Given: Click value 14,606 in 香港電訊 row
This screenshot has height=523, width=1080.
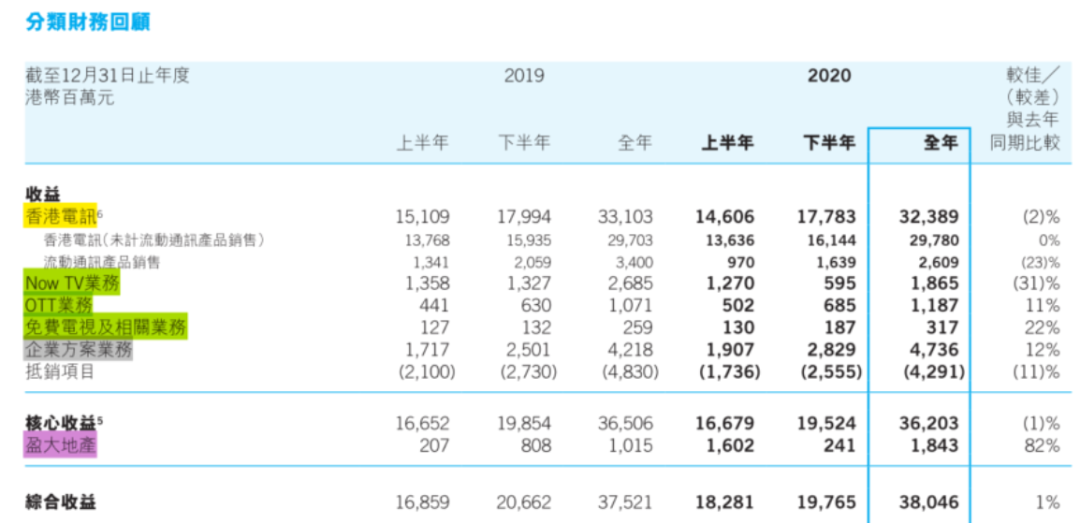Looking at the screenshot, I should pyautogui.click(x=726, y=217).
